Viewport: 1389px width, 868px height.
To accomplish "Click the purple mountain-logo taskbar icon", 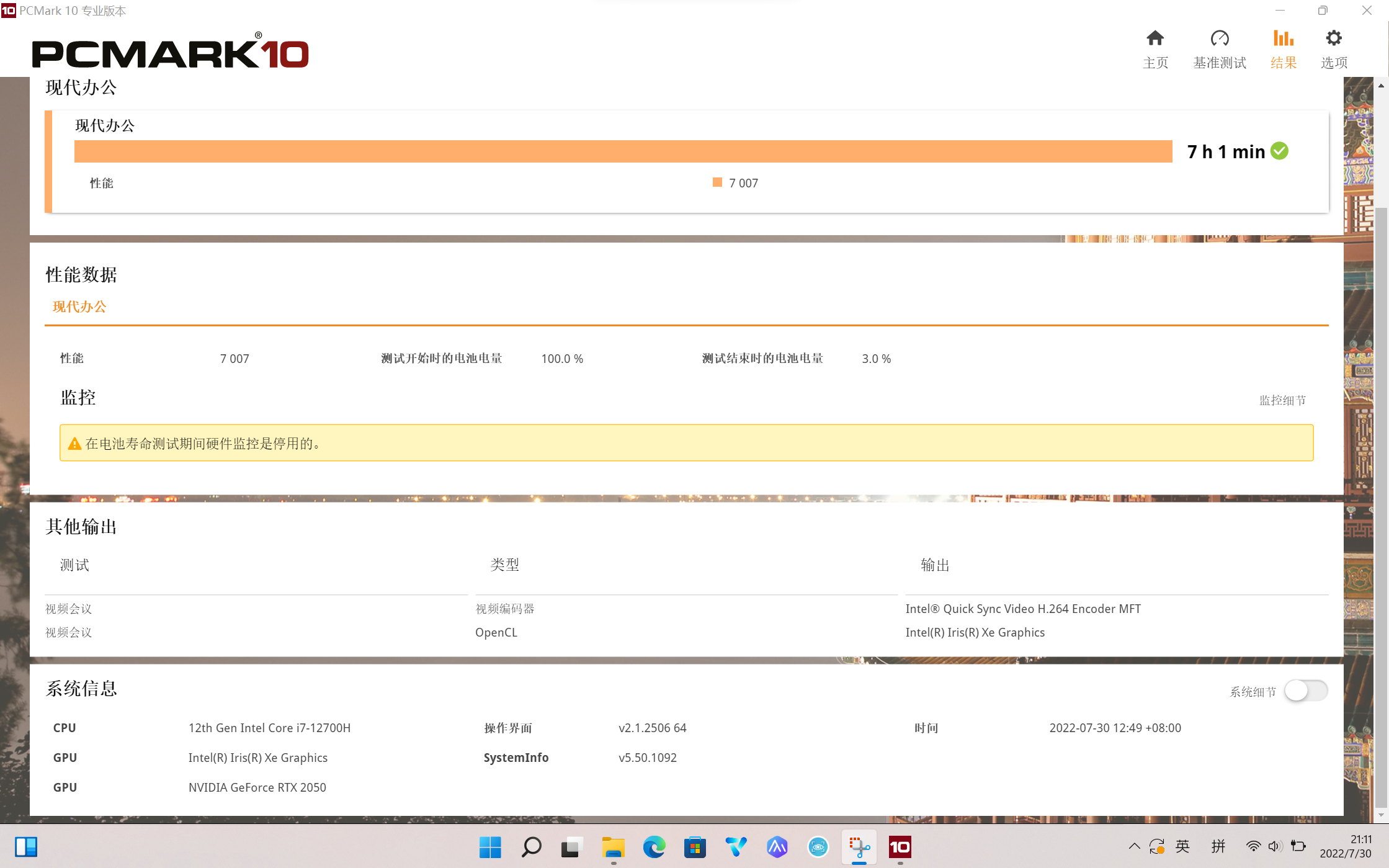I will point(777,847).
